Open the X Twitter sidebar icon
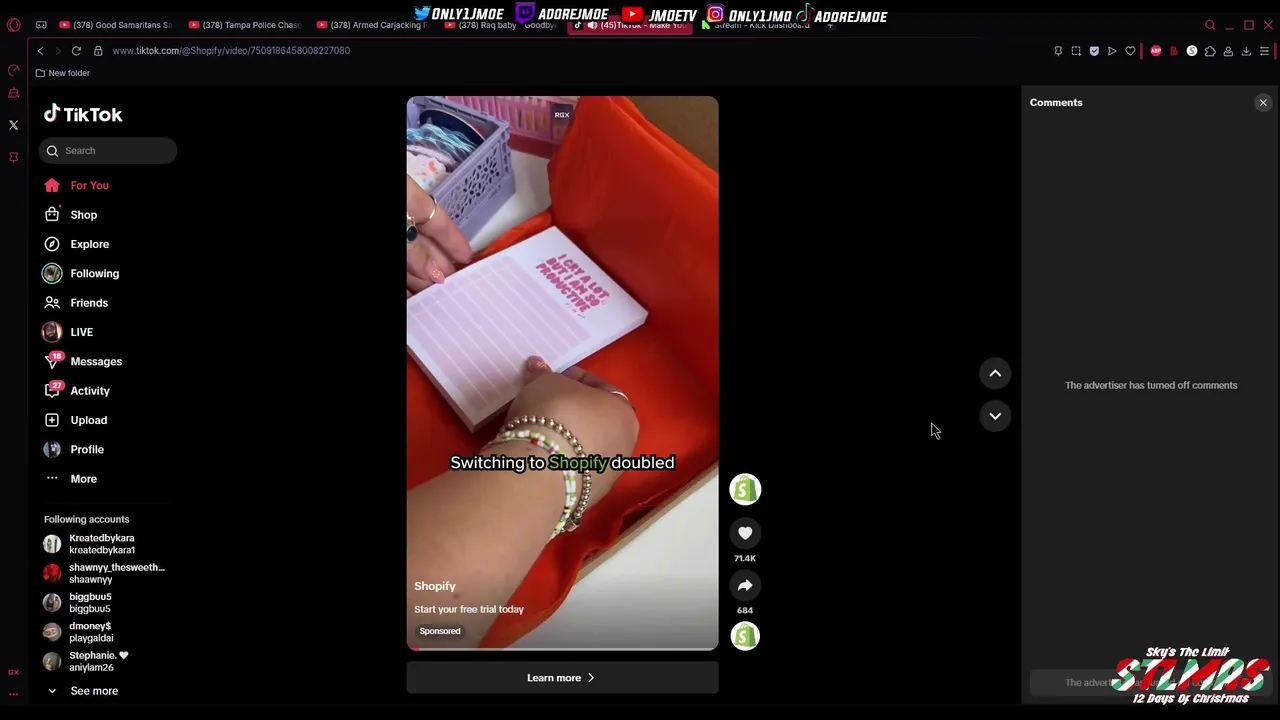The image size is (1280, 720). coord(14,125)
